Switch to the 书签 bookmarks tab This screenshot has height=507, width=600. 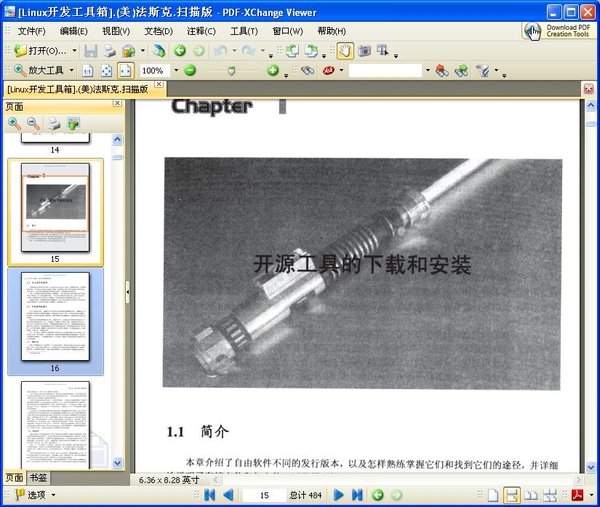[x=38, y=478]
